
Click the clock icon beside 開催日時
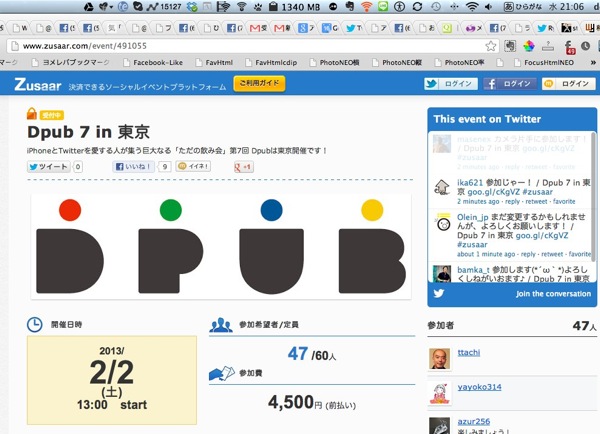coord(34,325)
